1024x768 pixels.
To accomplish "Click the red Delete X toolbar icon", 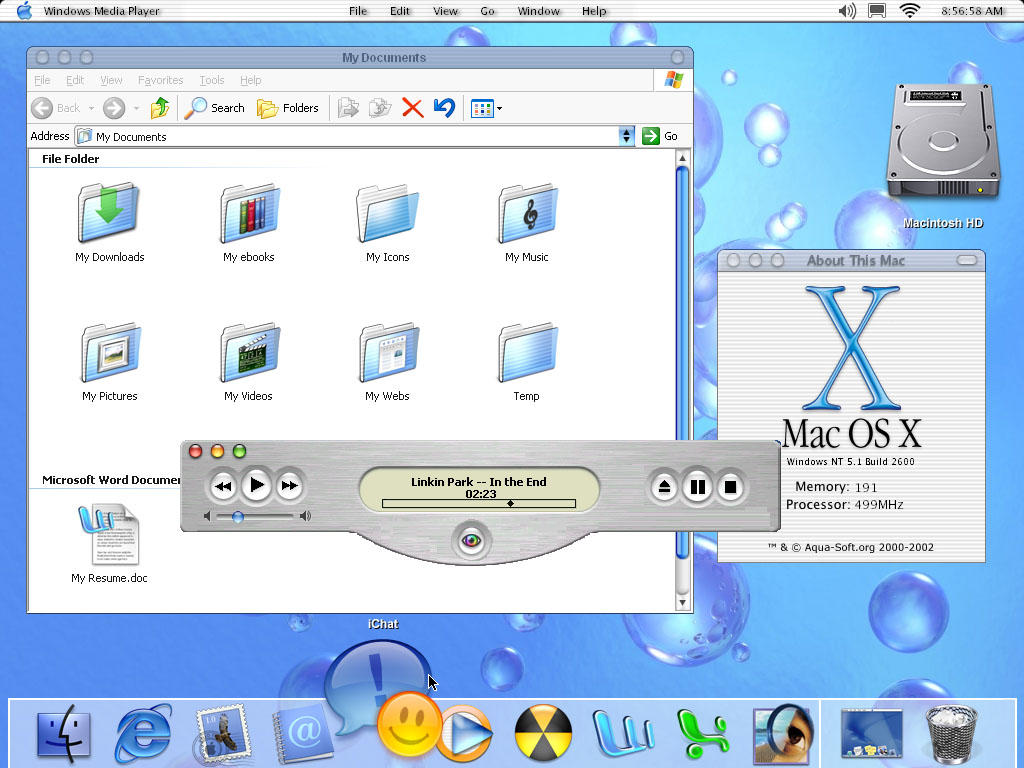I will coord(413,108).
